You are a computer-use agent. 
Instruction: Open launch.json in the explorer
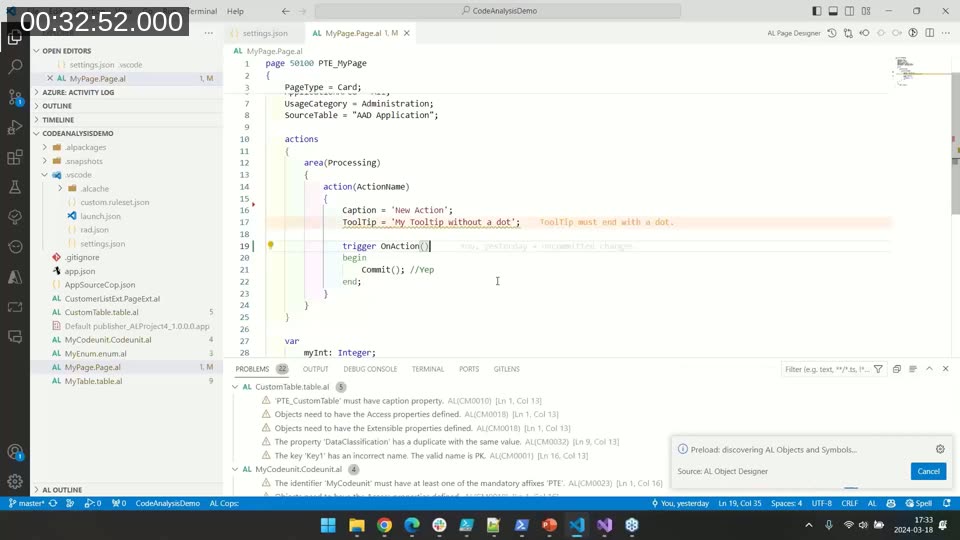(100, 216)
